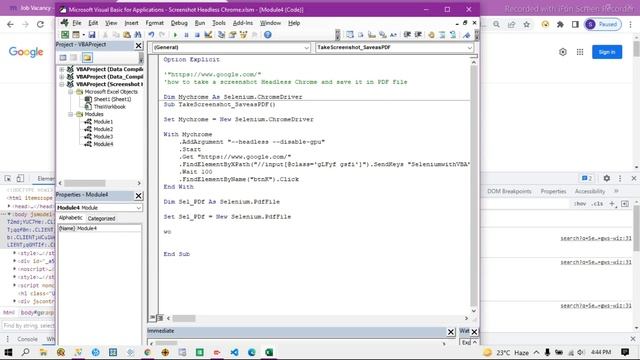Open VBA Help blue question icon
The image size is (640, 360).
(268, 35)
